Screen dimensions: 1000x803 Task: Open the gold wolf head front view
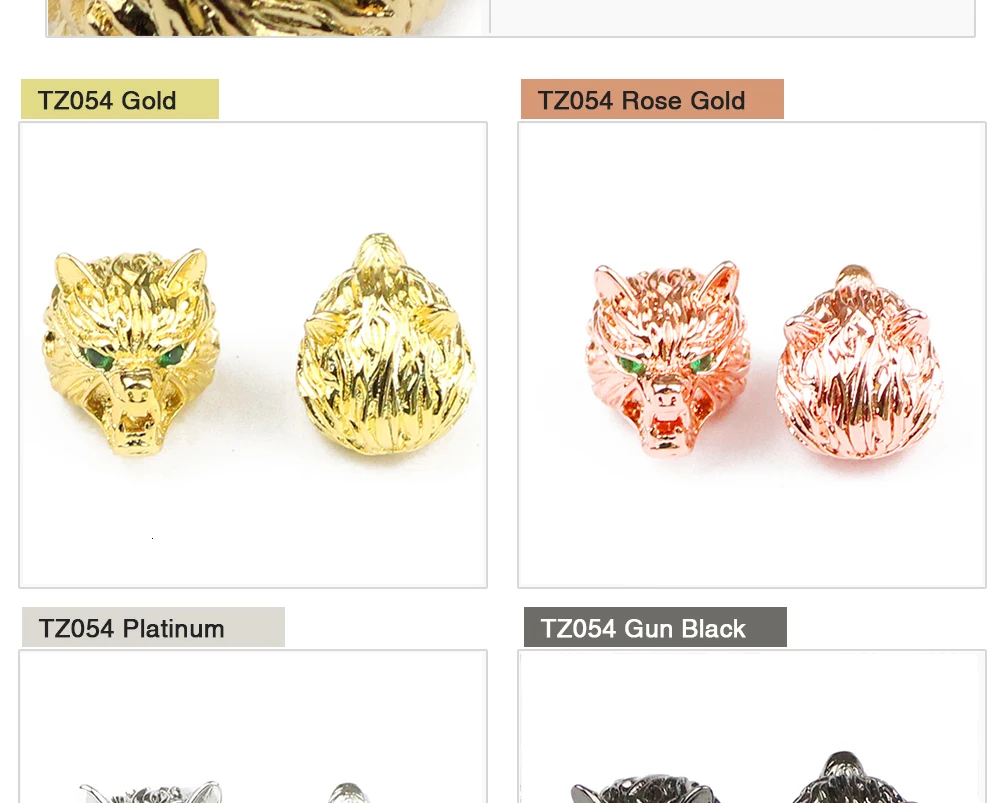tap(131, 353)
